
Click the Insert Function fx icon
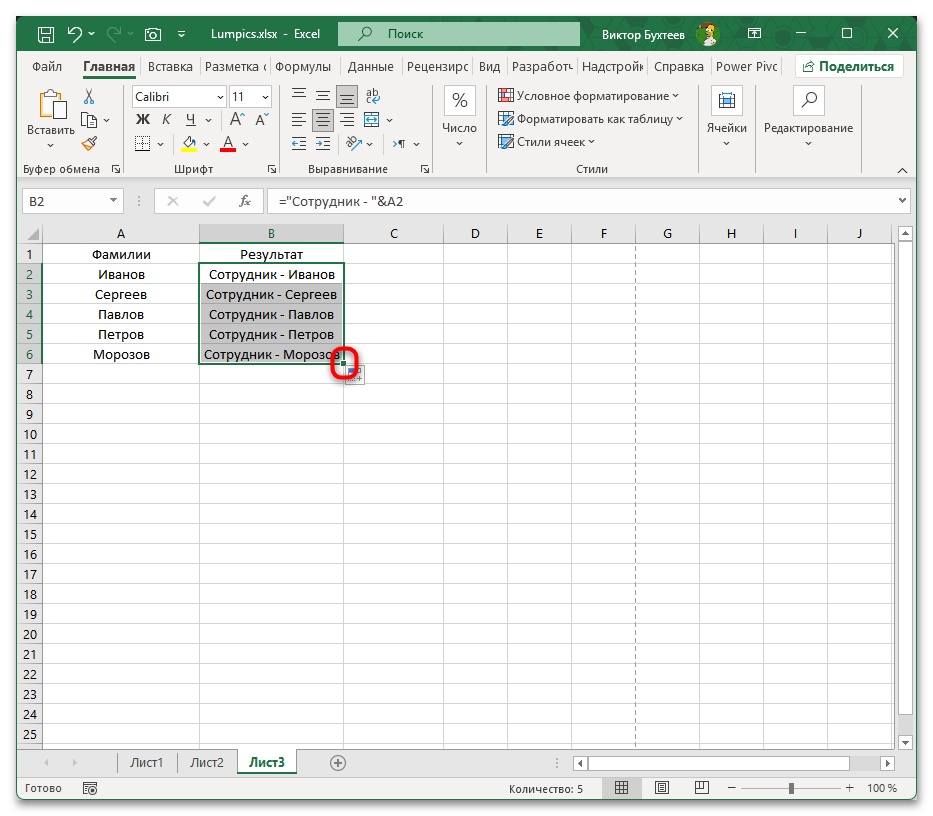pyautogui.click(x=244, y=201)
